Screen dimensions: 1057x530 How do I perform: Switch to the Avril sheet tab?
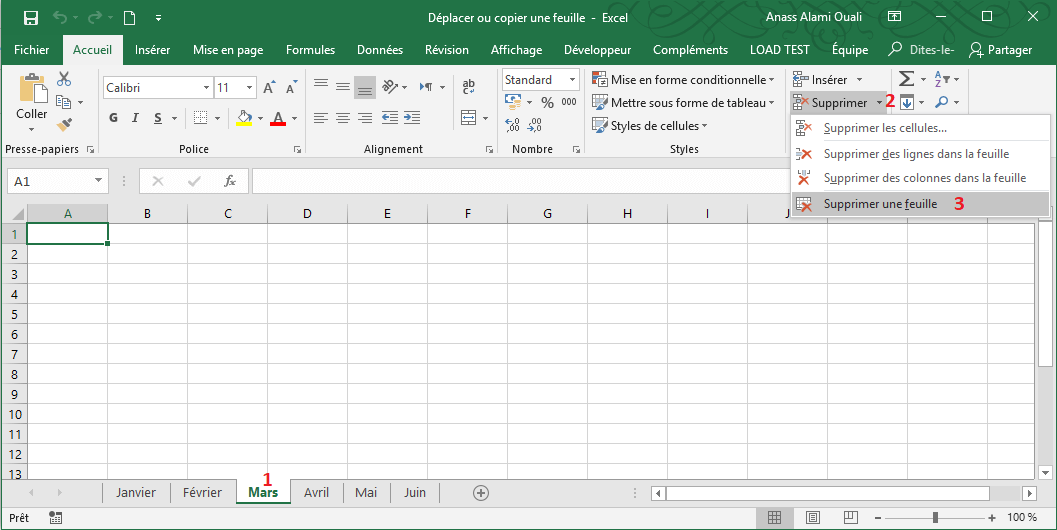pos(316,493)
